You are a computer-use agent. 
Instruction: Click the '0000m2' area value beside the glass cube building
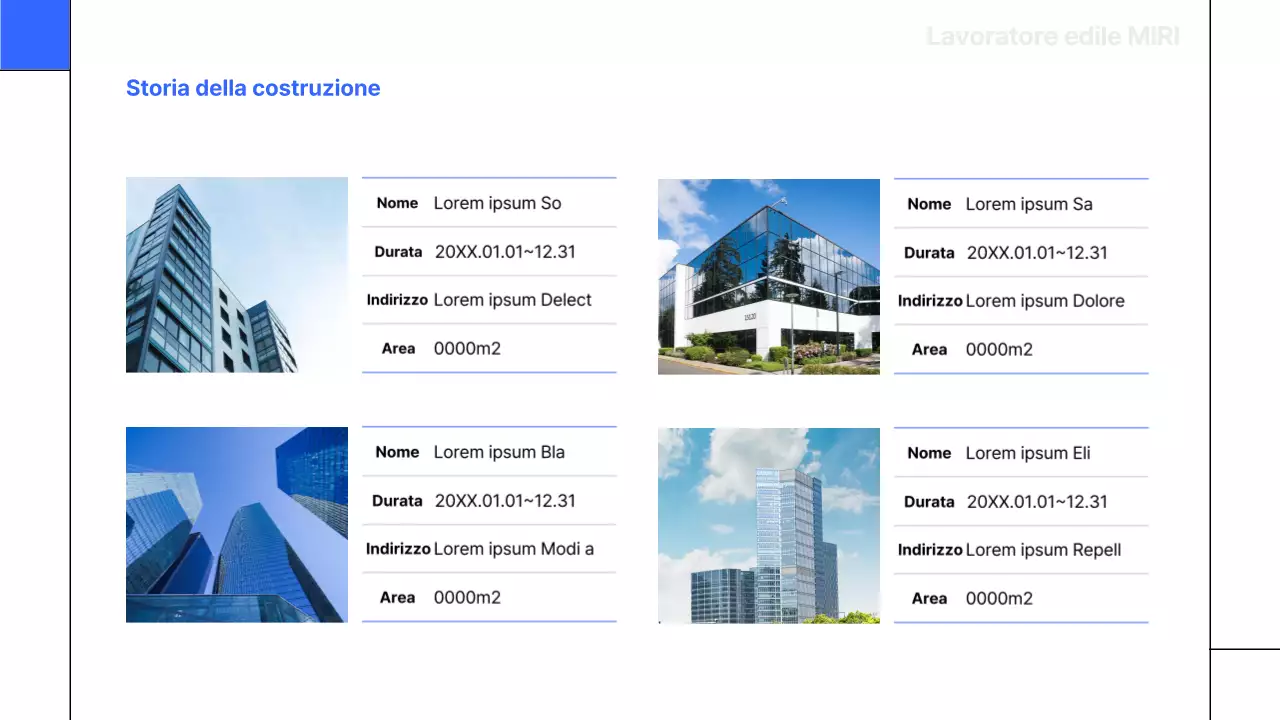tap(999, 349)
